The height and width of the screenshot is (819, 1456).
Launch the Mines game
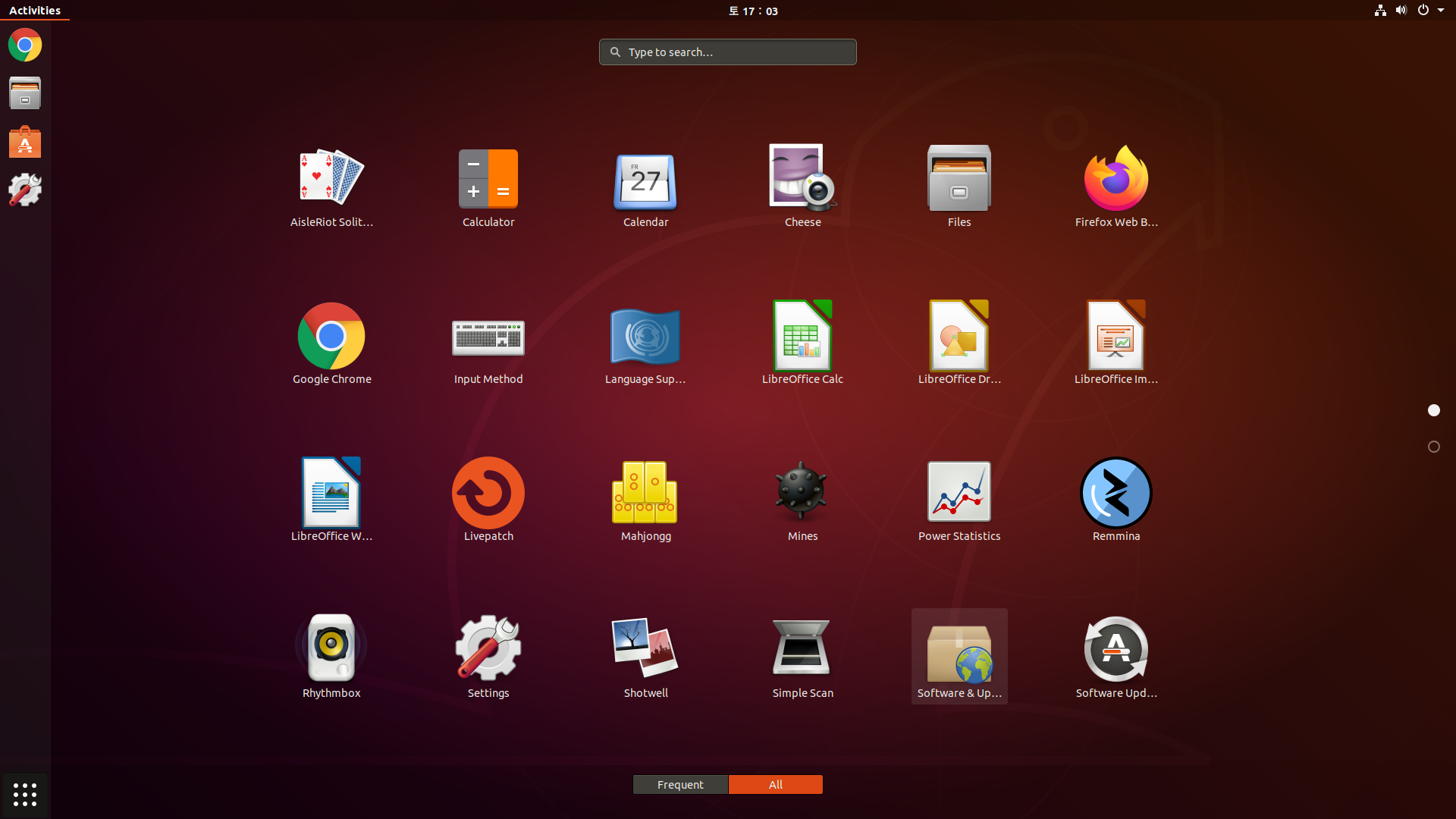click(x=802, y=494)
